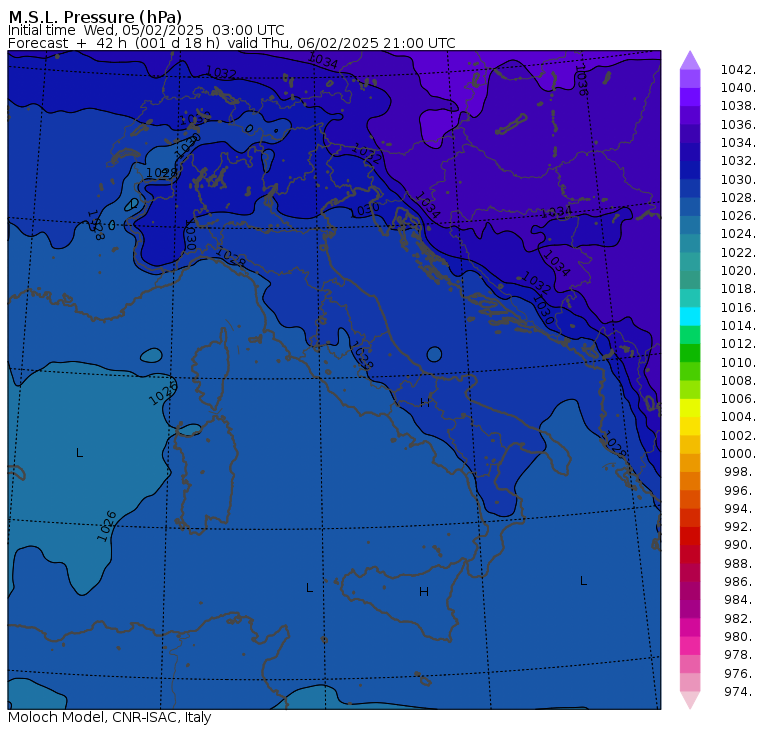The width and height of the screenshot is (760, 731).
Task: Click the "976." legend value
Action: pos(740,673)
